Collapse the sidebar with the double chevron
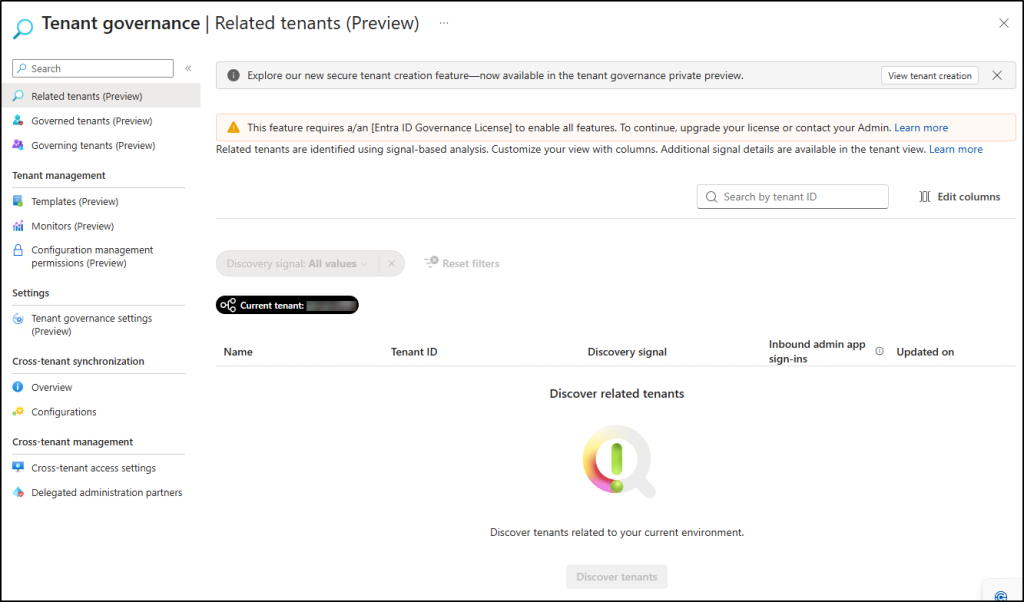 click(x=188, y=68)
